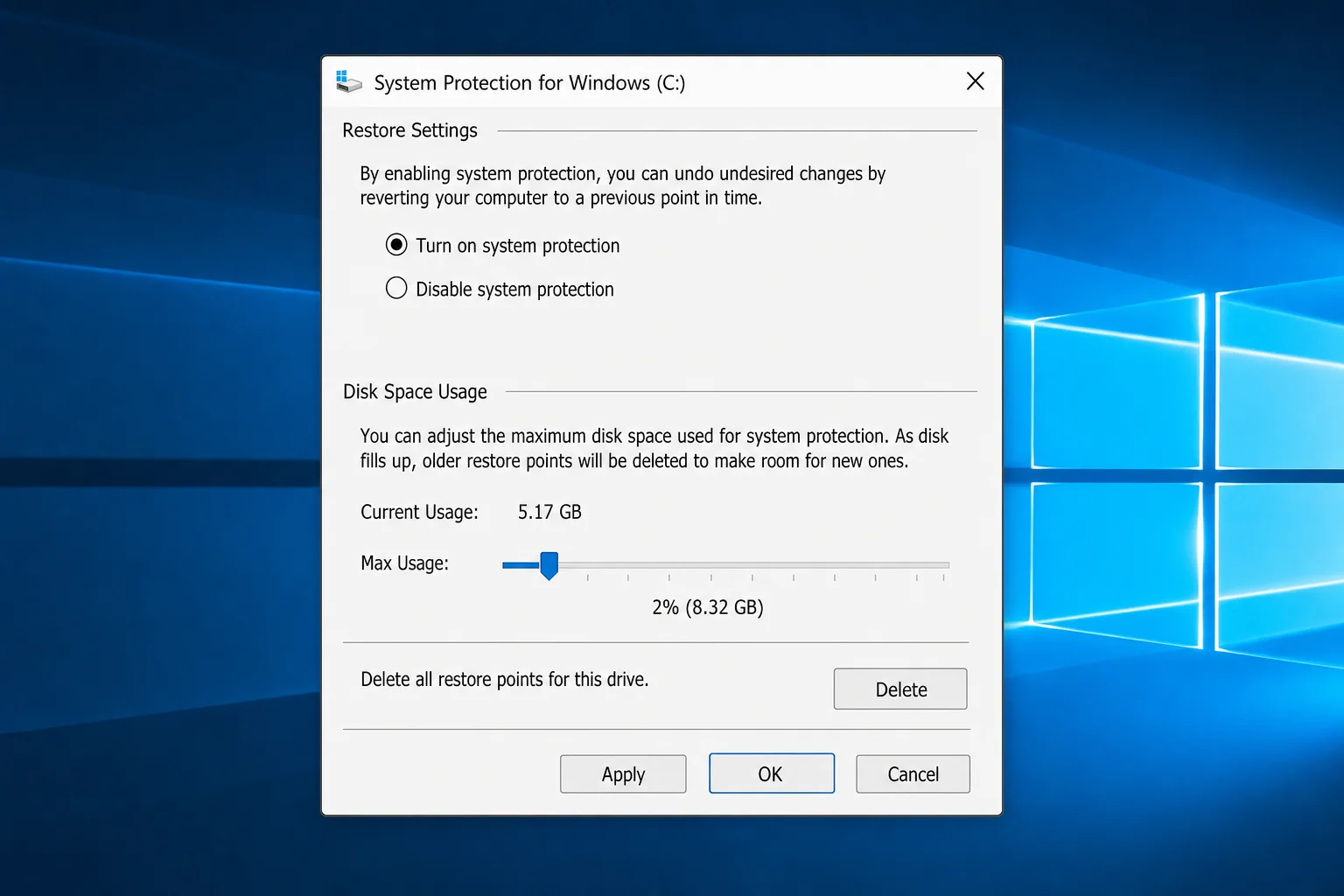Close the System Protection dialog with X
This screenshot has width=1344, height=896.
pyautogui.click(x=976, y=81)
